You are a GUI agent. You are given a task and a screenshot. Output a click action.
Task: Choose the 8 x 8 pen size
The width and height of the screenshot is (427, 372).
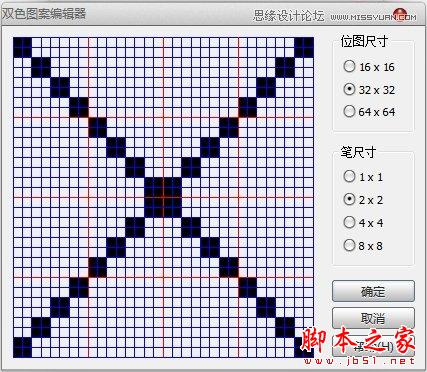tap(363, 246)
